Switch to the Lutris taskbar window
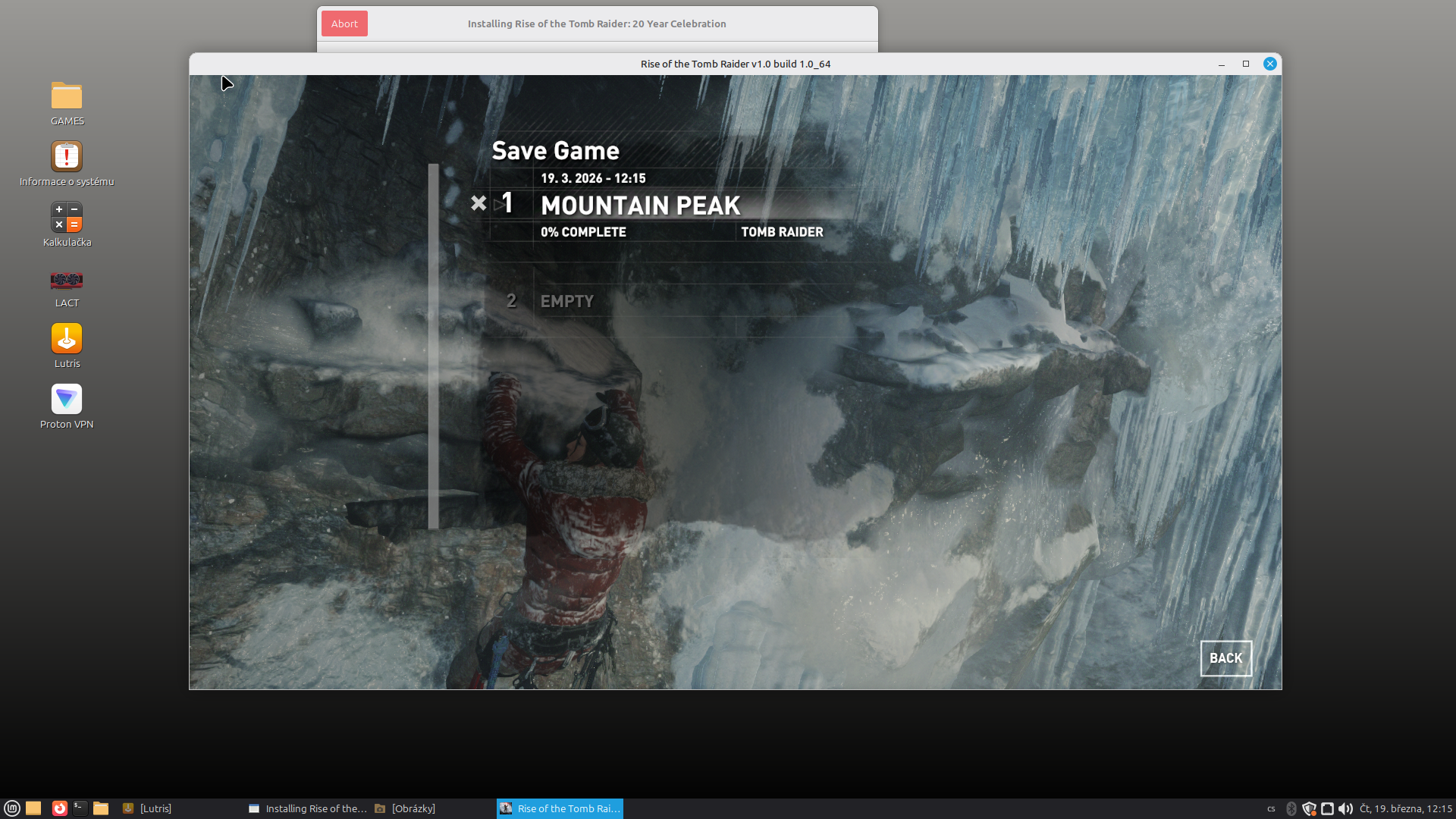This screenshot has width=1456, height=819. 155,808
